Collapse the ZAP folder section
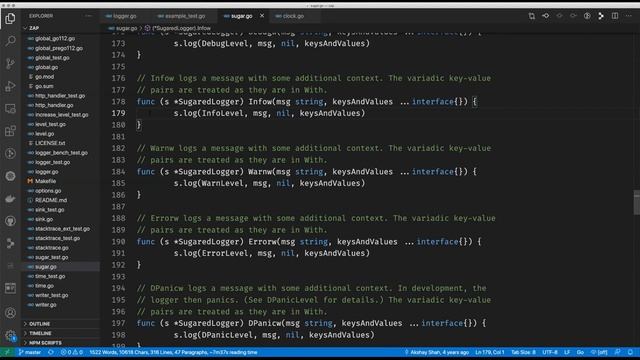This screenshot has width=640, height=360. pyautogui.click(x=60, y=28)
